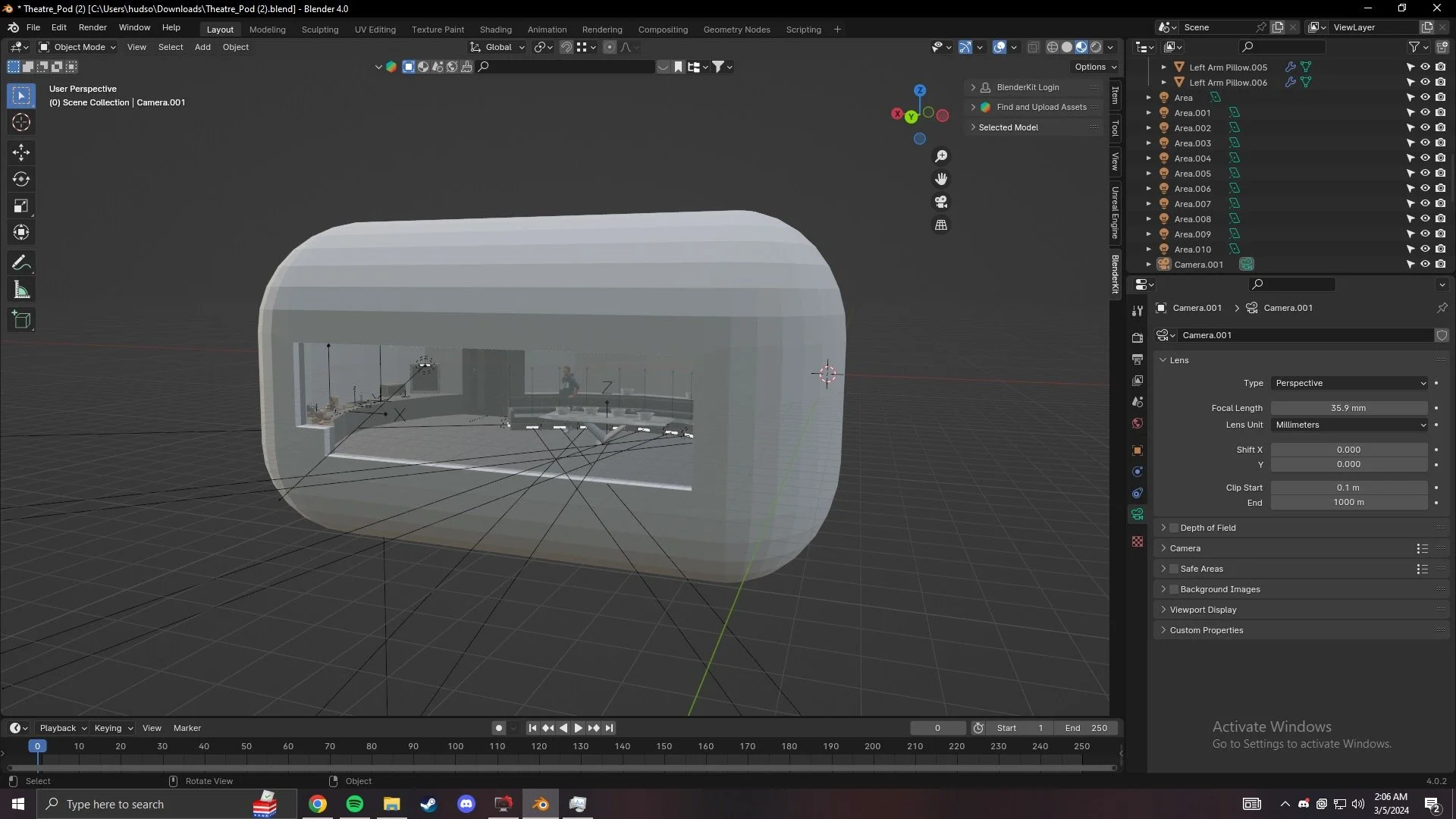Image resolution: width=1456 pixels, height=819 pixels.
Task: Select the Measure tool
Action: 21,290
